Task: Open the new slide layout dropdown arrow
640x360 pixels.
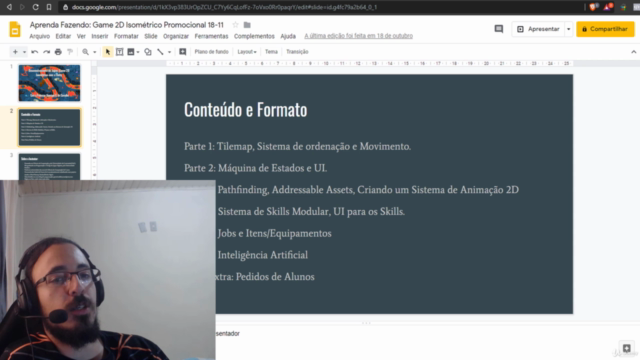Action: [x=24, y=52]
